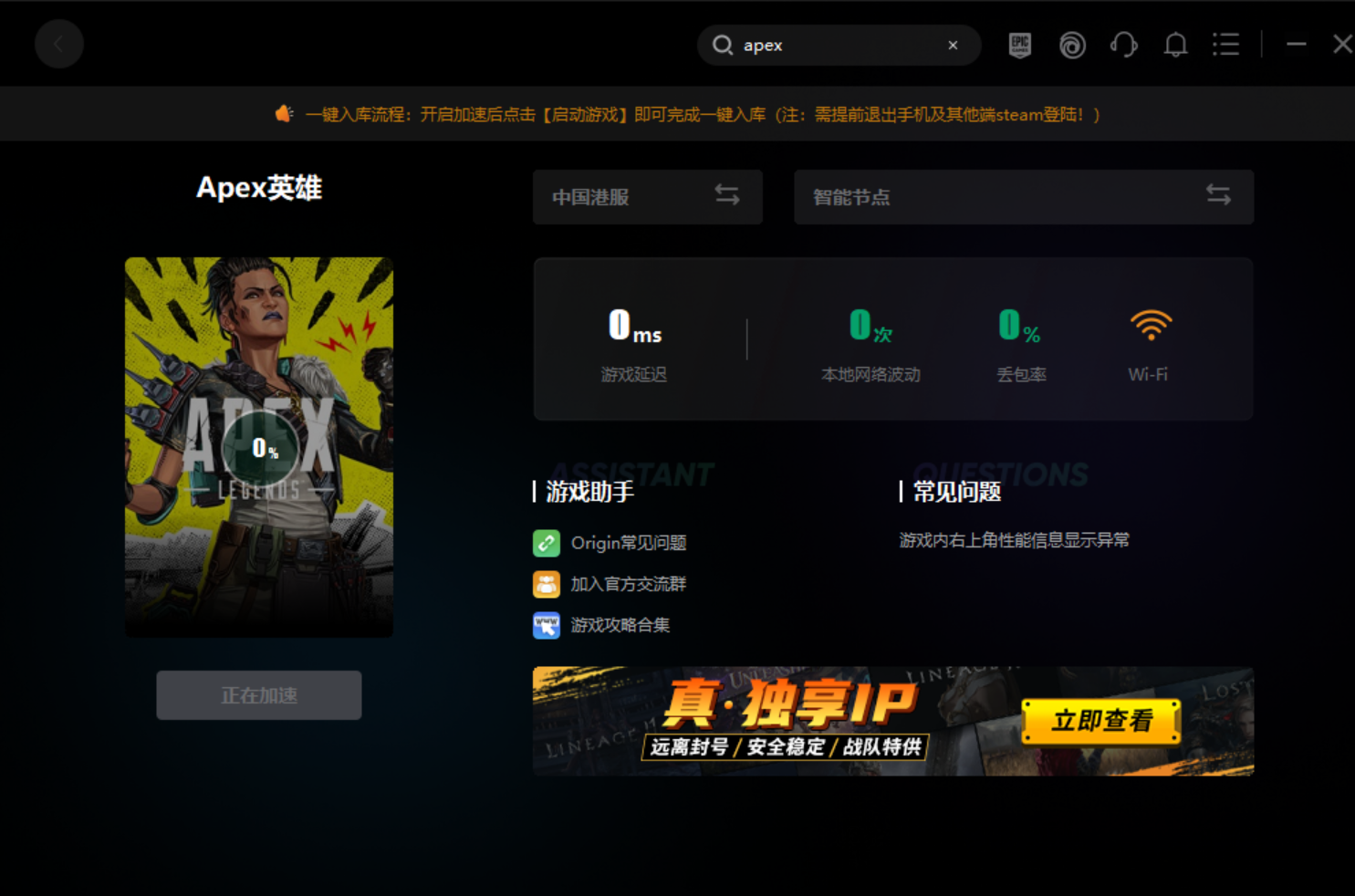Screen dimensions: 1355x896
Task: Click the green Origin link icon
Action: tap(547, 543)
